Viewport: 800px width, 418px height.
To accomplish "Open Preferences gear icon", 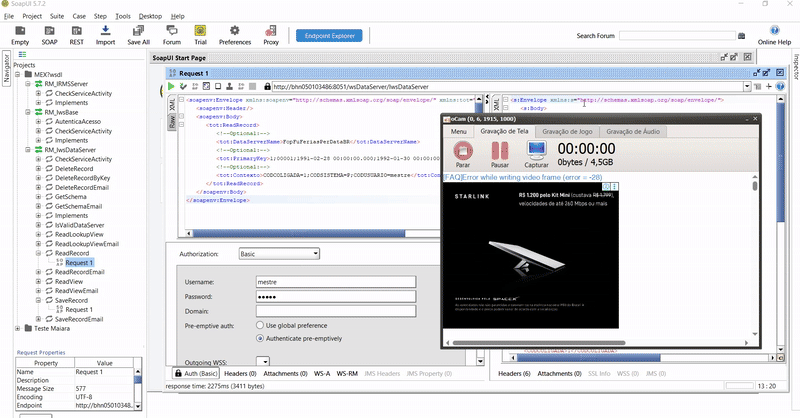I will (x=235, y=31).
